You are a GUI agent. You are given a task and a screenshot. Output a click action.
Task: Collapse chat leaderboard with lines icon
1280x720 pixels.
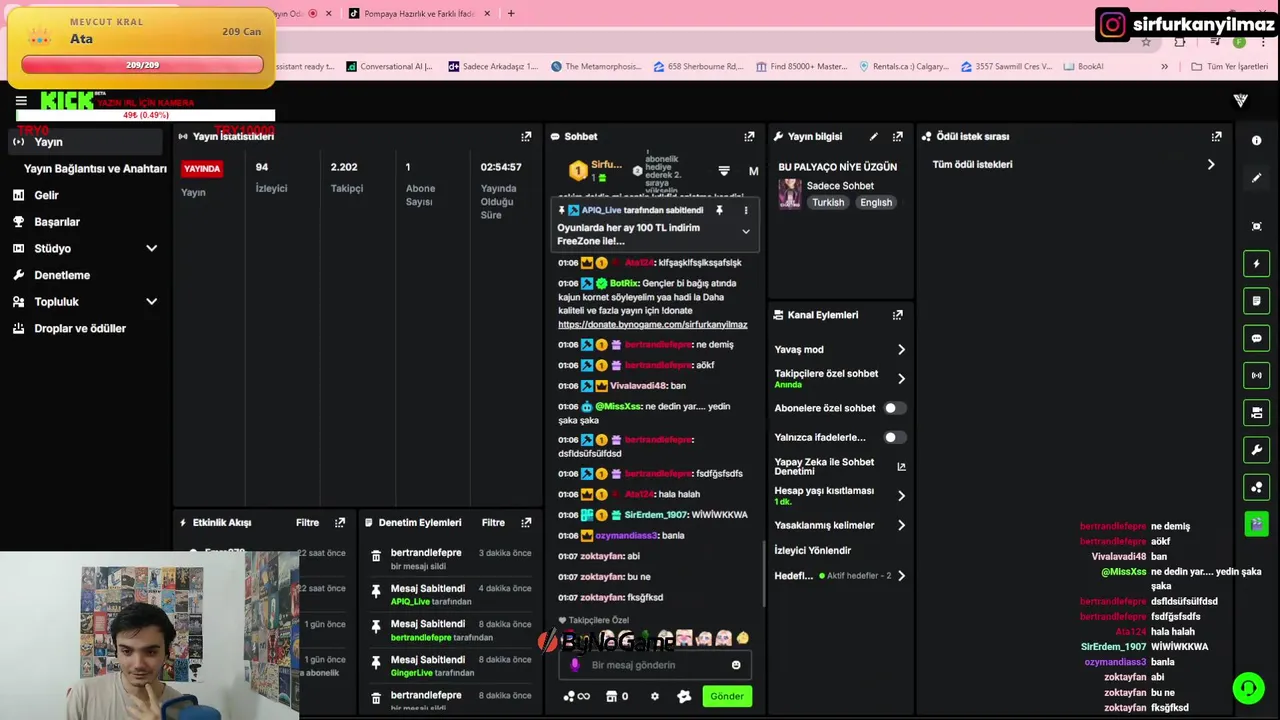pos(724,171)
